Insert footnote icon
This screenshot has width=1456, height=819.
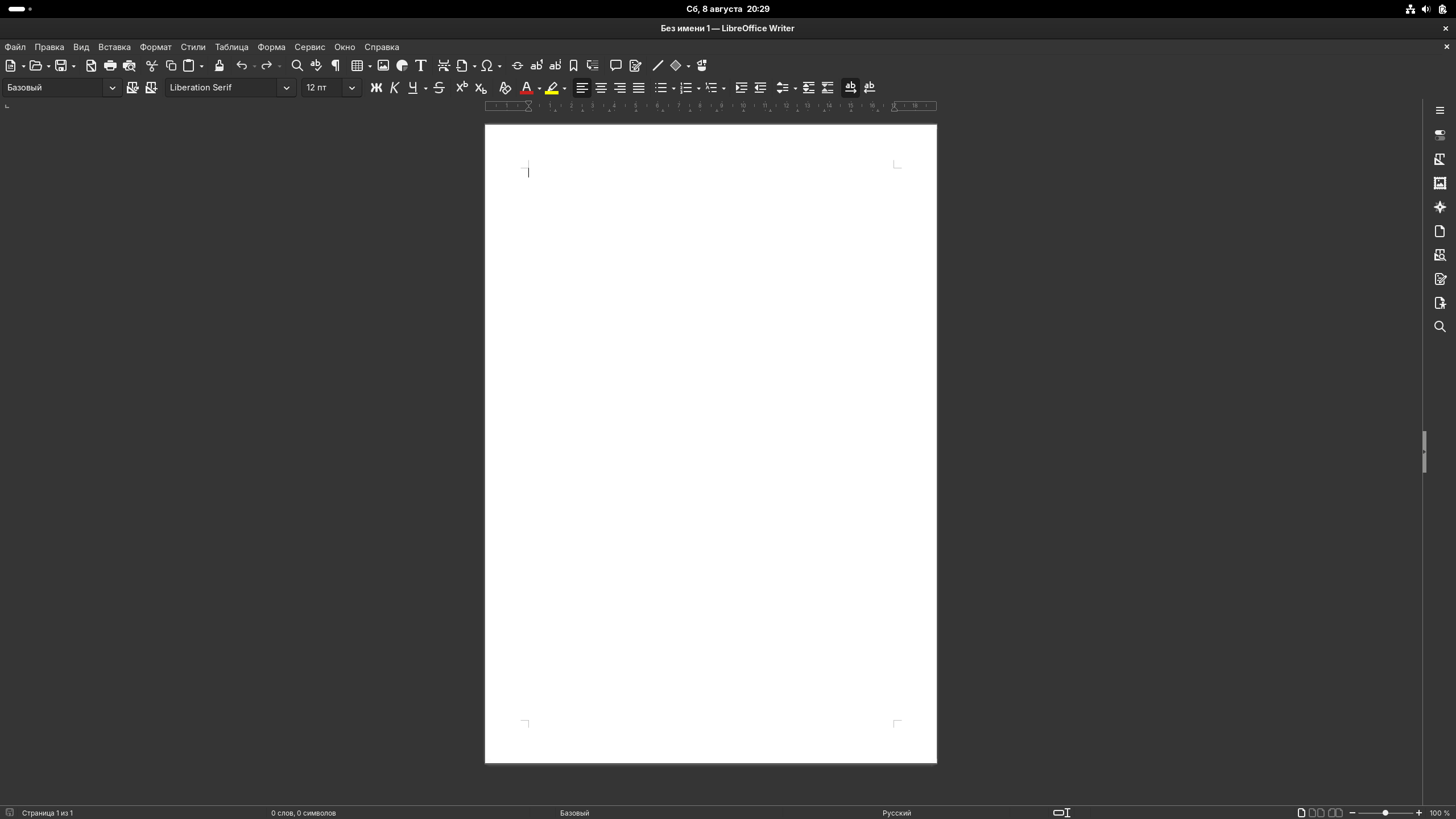[536, 66]
